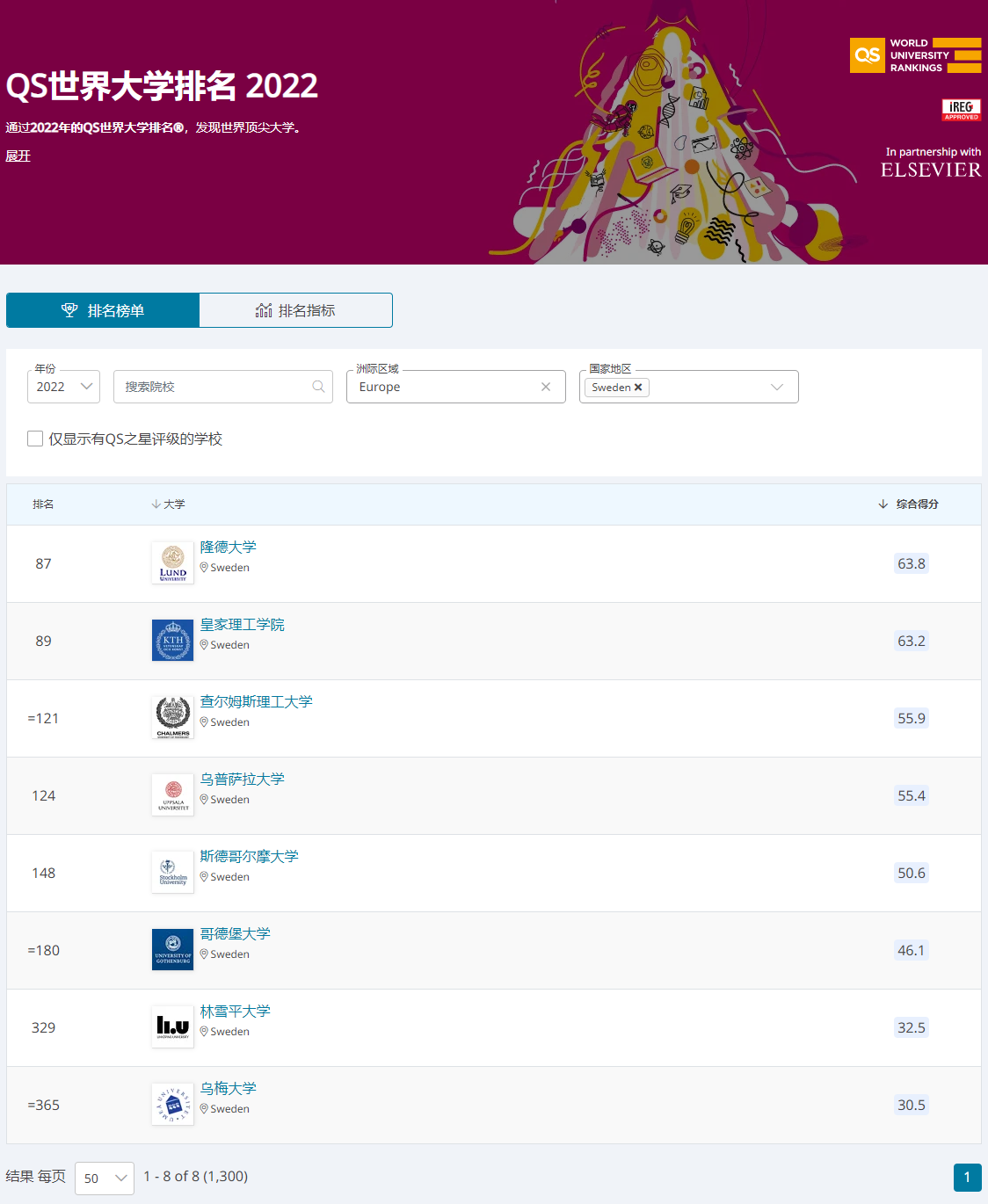Open the 洲际区域 Europe dropdown
Viewport: 988px width, 1204px height.
point(456,387)
